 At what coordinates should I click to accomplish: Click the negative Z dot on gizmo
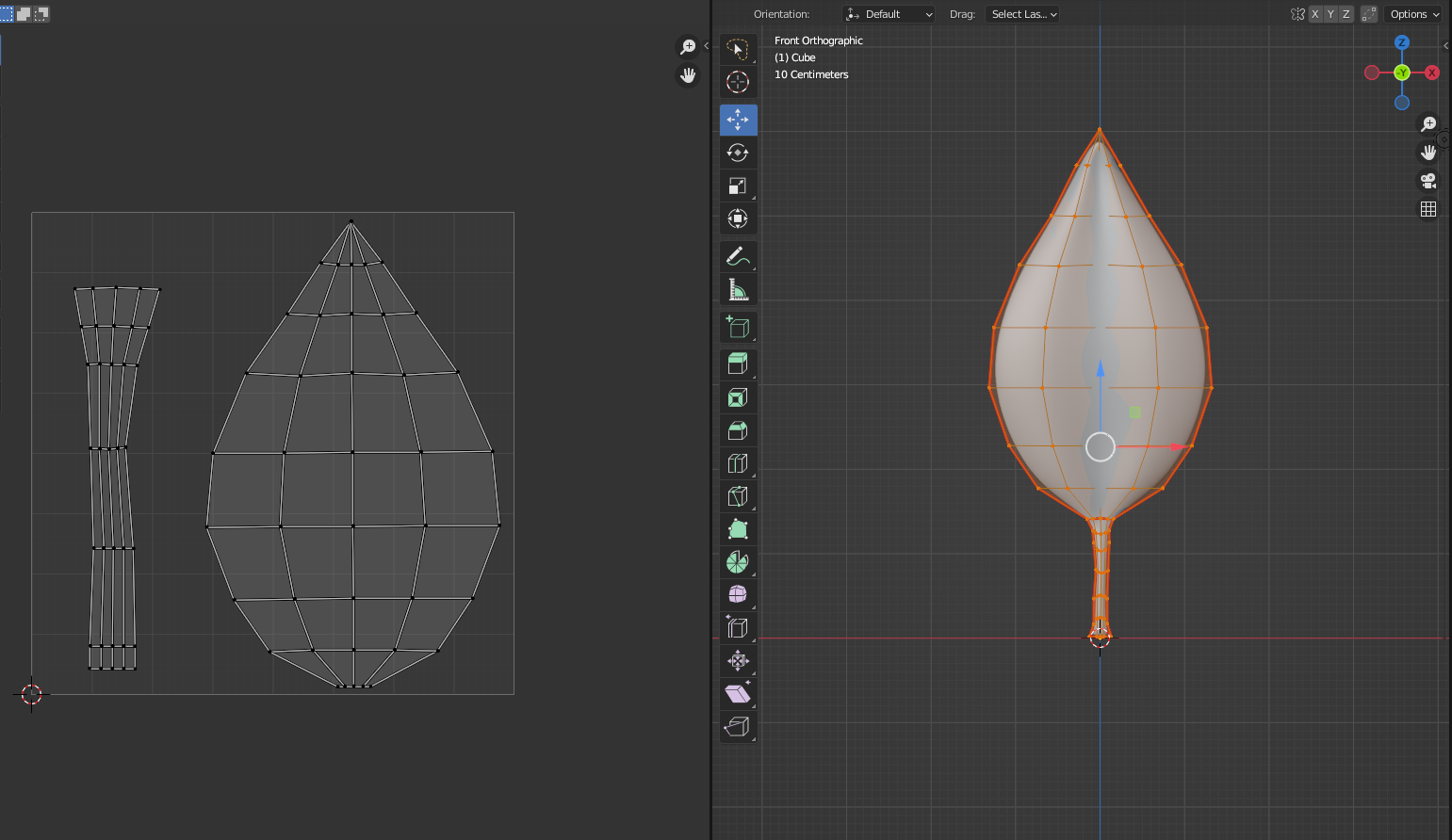click(x=1402, y=103)
